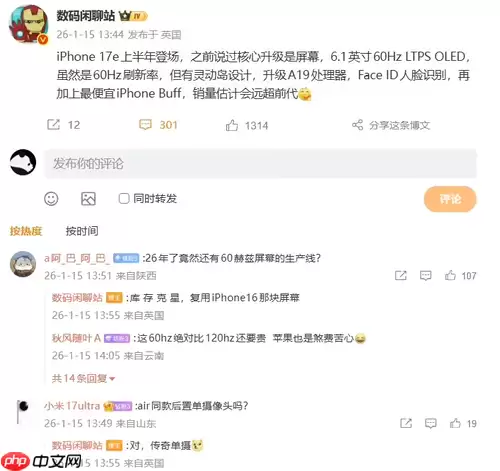
Task: Click a阿_巴_阿_巴_'s commenter avatar
Action: click(x=23, y=264)
